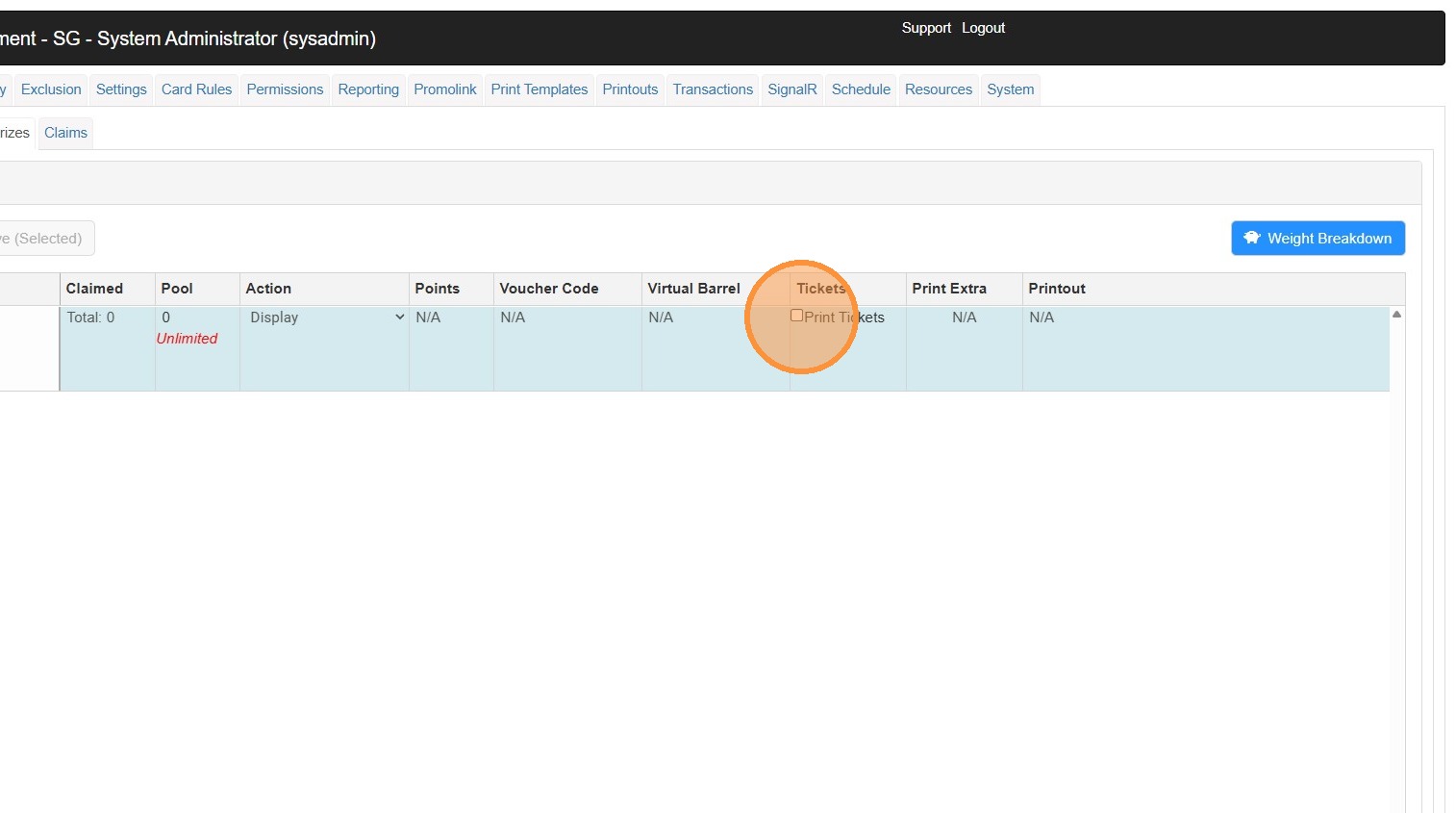Open the Permissions tab
The width and height of the screenshot is (1456, 813).
click(x=285, y=89)
